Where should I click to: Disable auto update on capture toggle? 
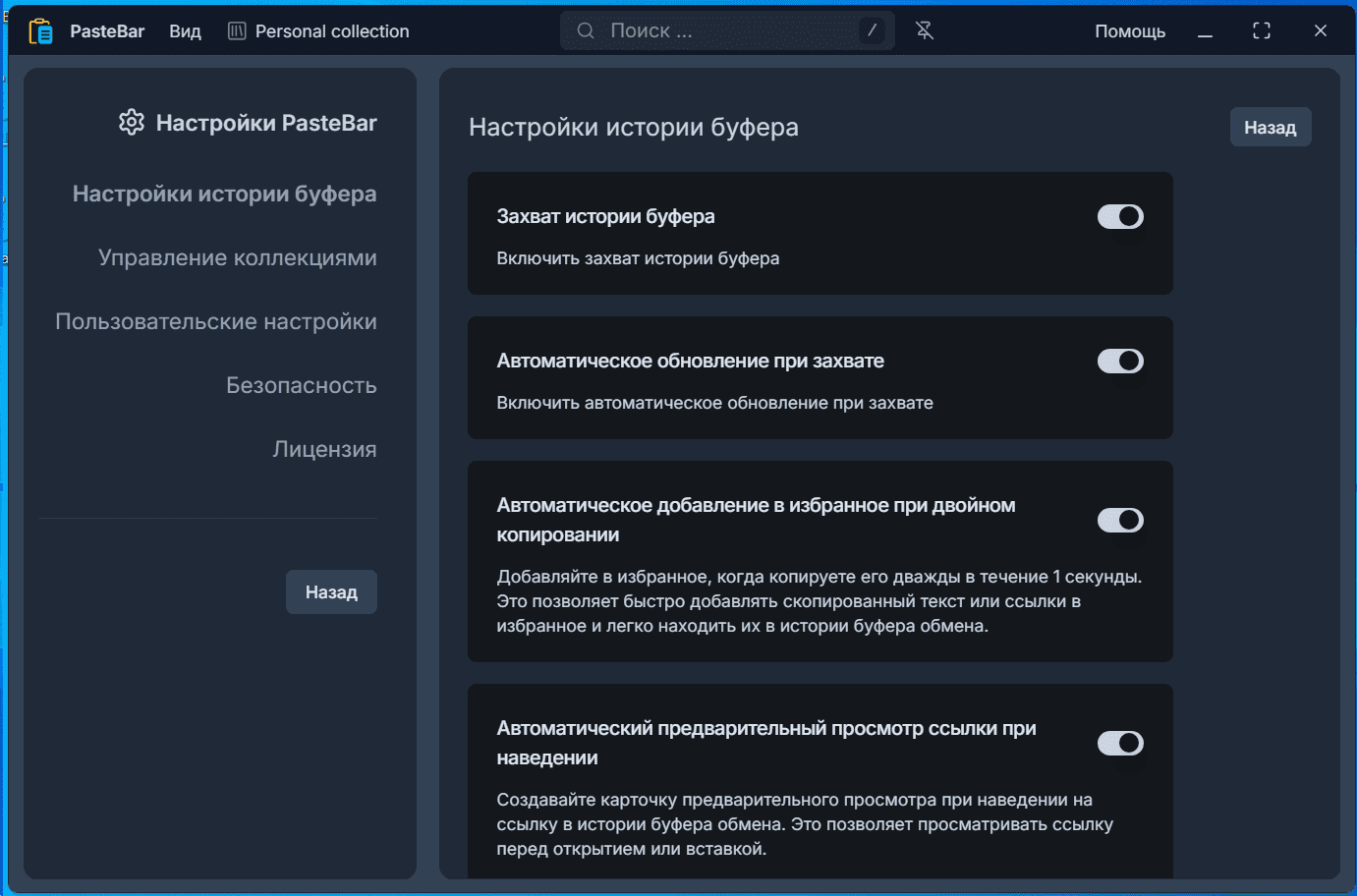[1120, 362]
